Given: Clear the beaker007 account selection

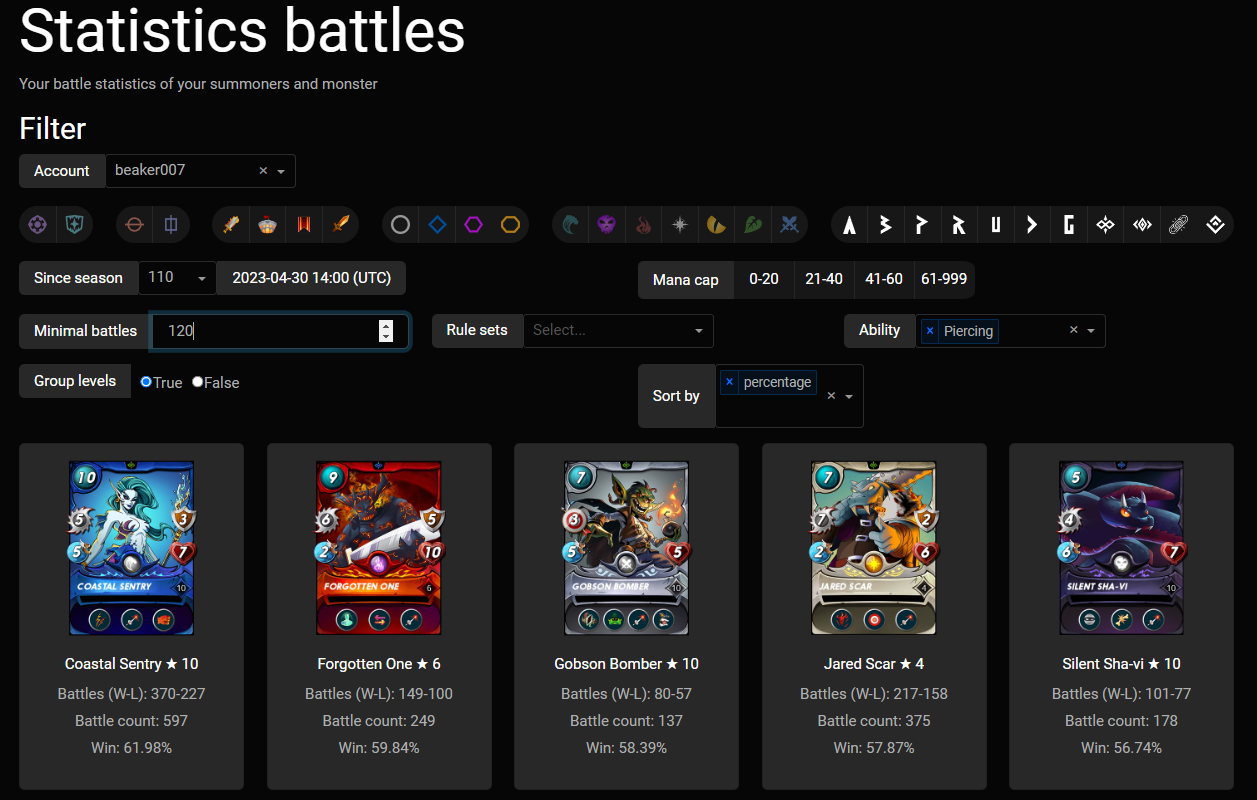Looking at the screenshot, I should pos(263,171).
